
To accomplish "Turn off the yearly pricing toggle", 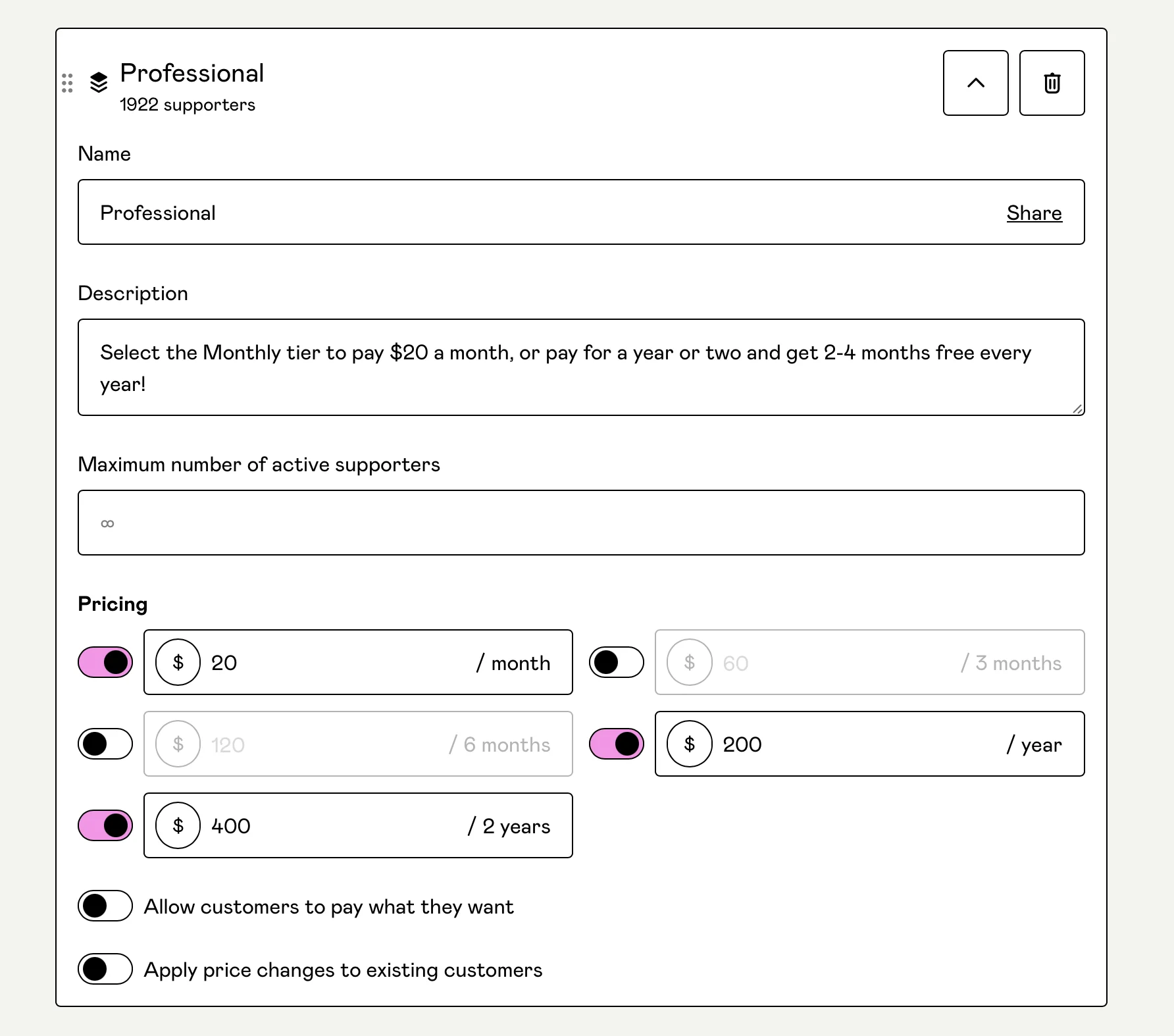I will [x=617, y=744].
